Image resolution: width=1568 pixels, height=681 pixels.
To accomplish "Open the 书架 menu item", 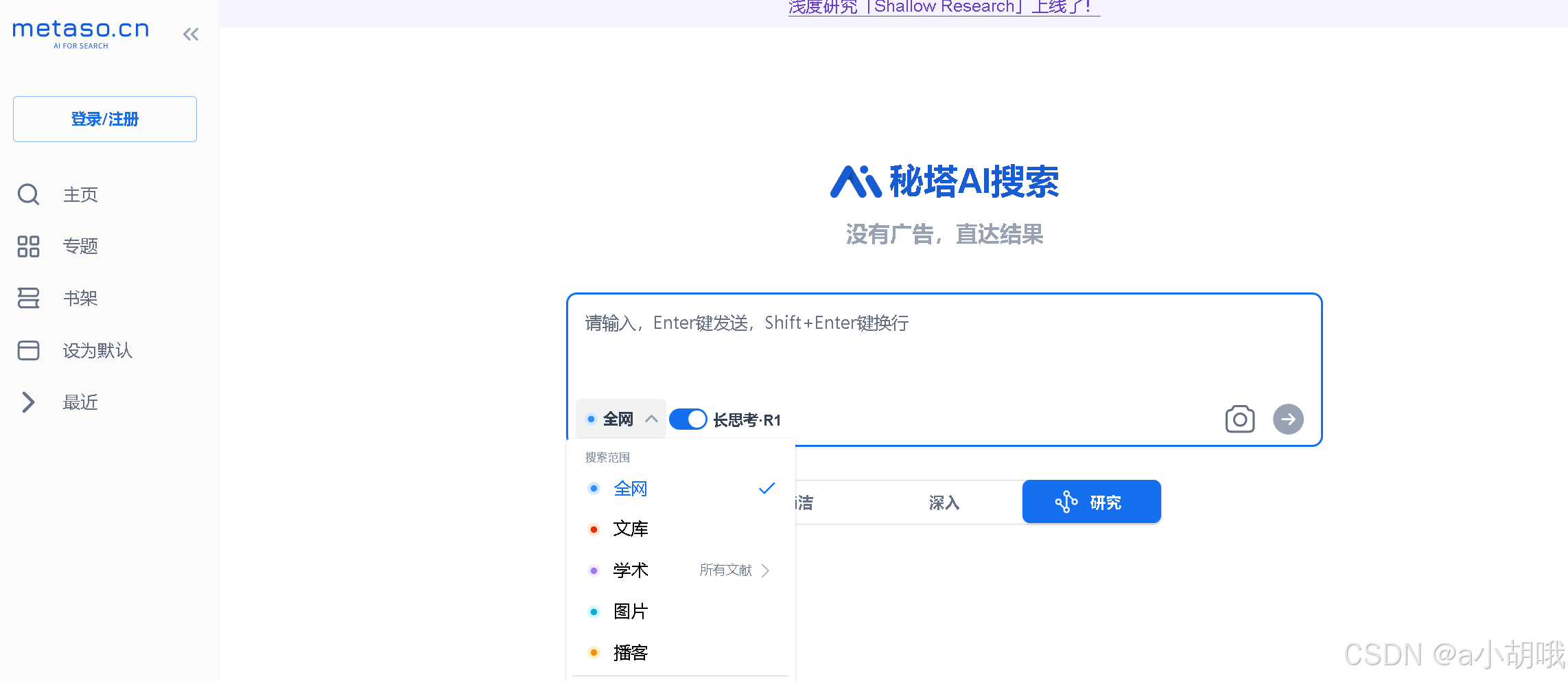I will (x=80, y=299).
